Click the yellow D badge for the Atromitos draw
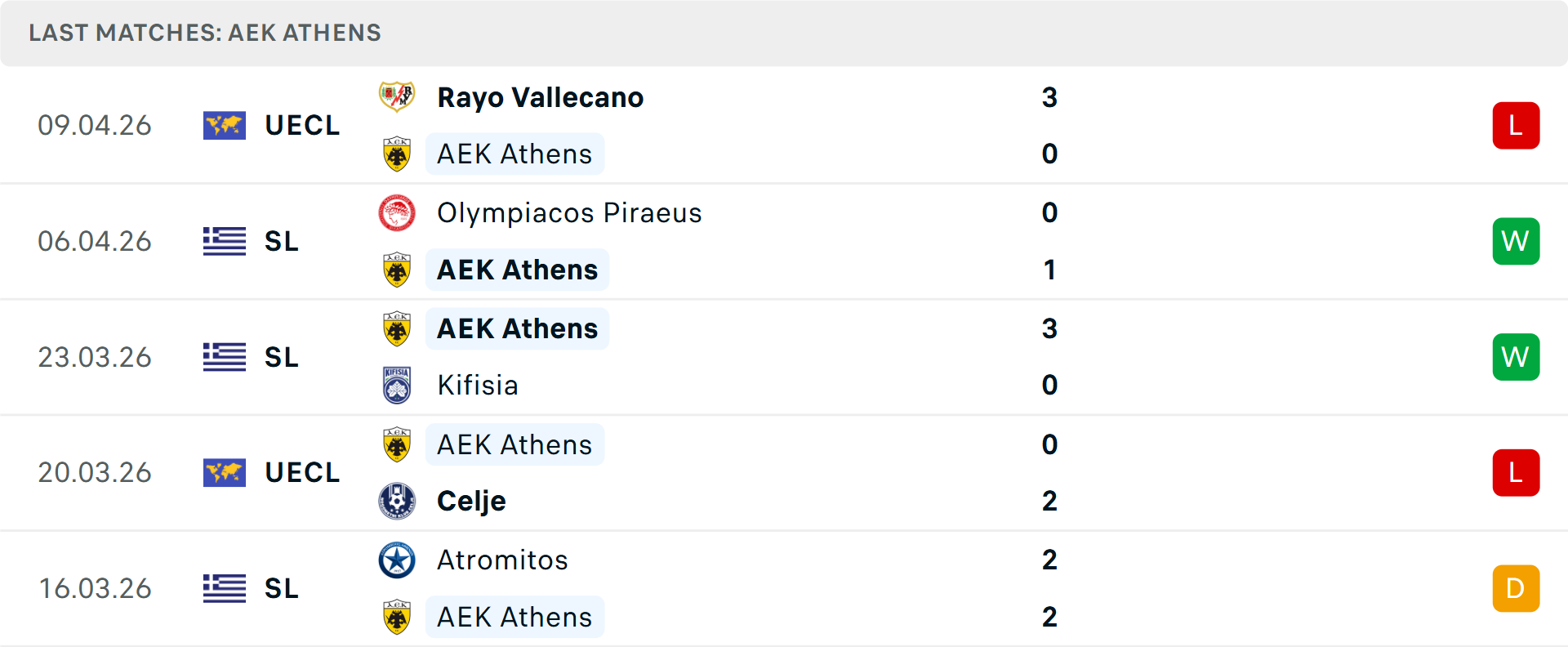Viewport: 1568px width, 647px height. coord(1516,588)
